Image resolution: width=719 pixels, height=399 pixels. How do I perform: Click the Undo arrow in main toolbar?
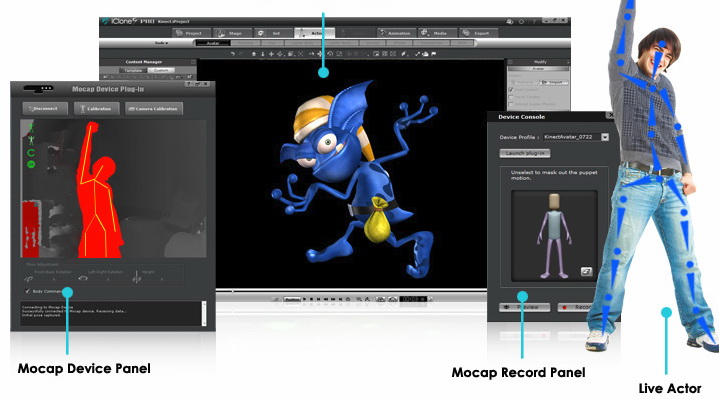pos(233,54)
